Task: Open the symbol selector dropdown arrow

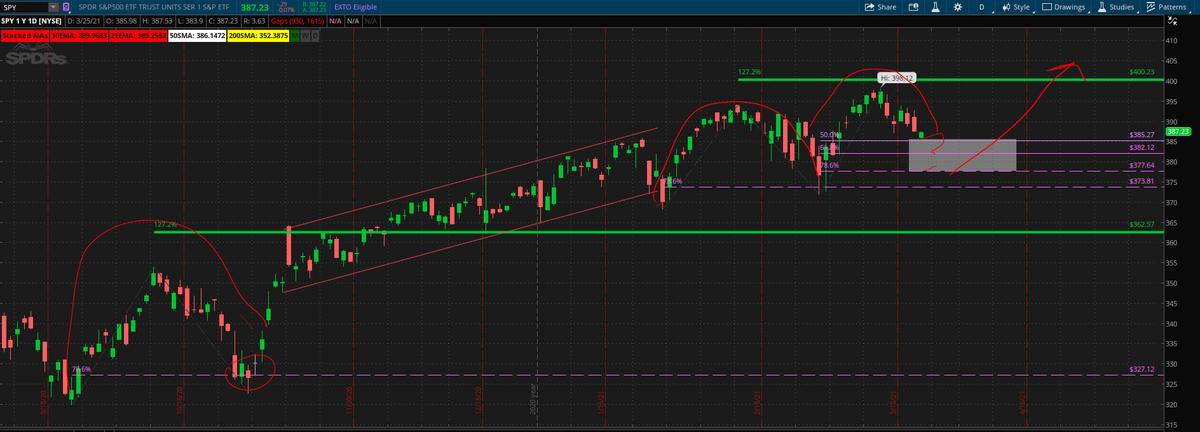Action: pos(53,7)
